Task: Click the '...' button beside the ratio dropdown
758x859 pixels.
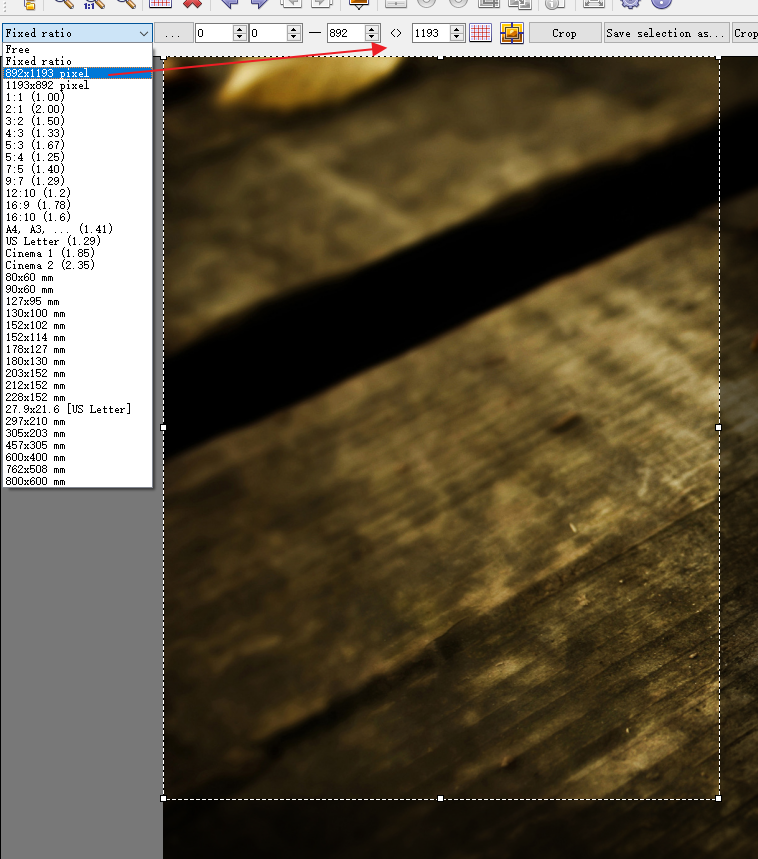Action: [173, 33]
